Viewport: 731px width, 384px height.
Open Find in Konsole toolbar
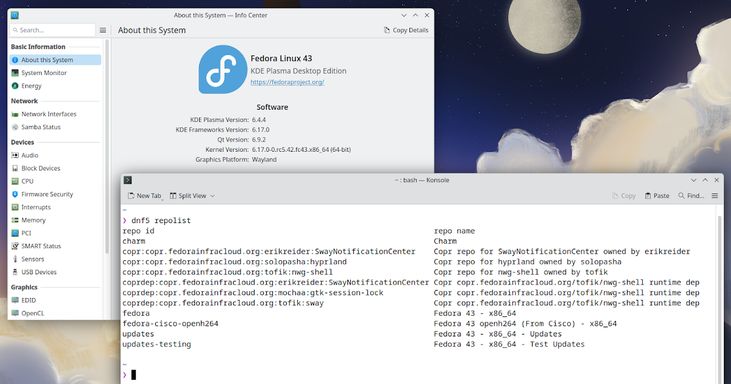coord(691,196)
